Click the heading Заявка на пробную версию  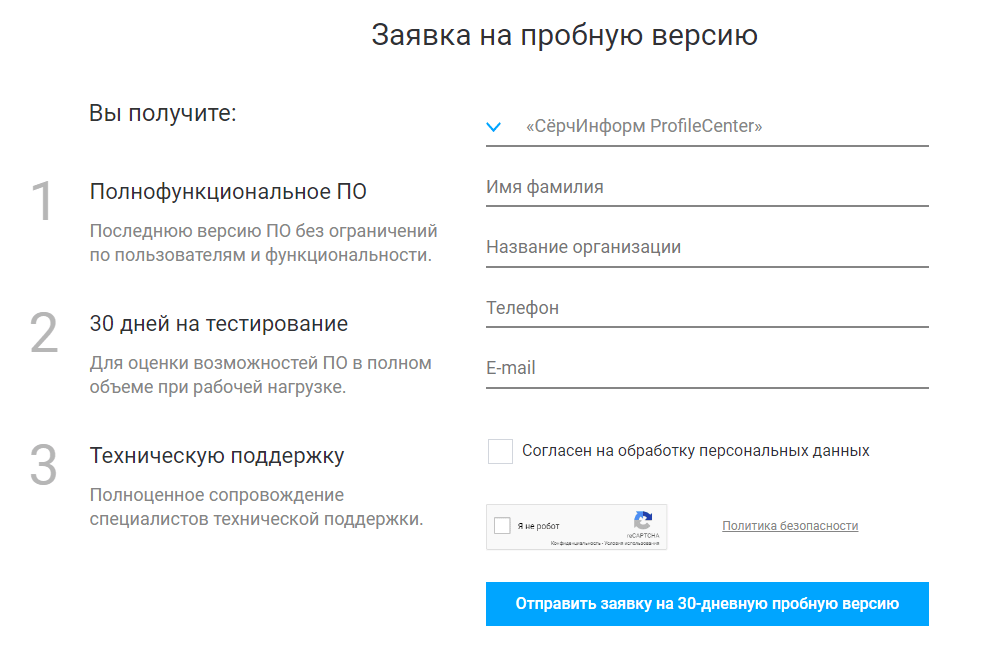tap(564, 35)
